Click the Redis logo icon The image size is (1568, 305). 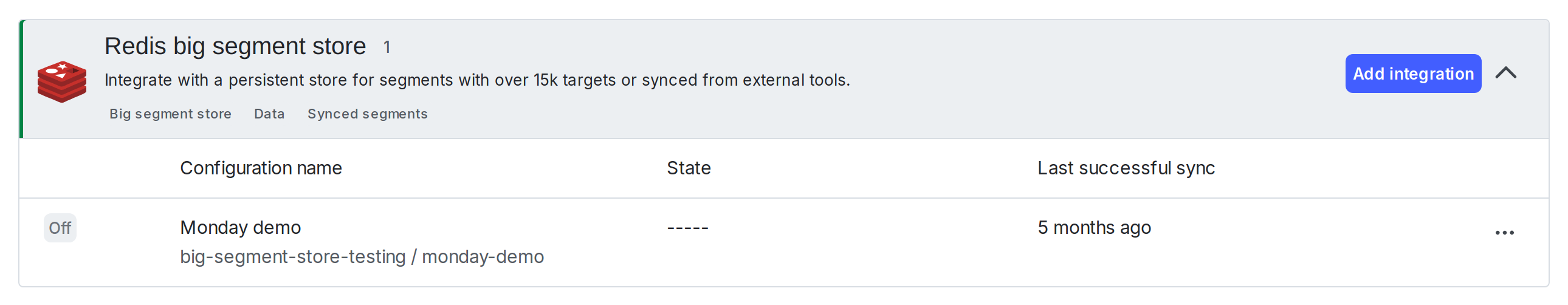pos(61,81)
